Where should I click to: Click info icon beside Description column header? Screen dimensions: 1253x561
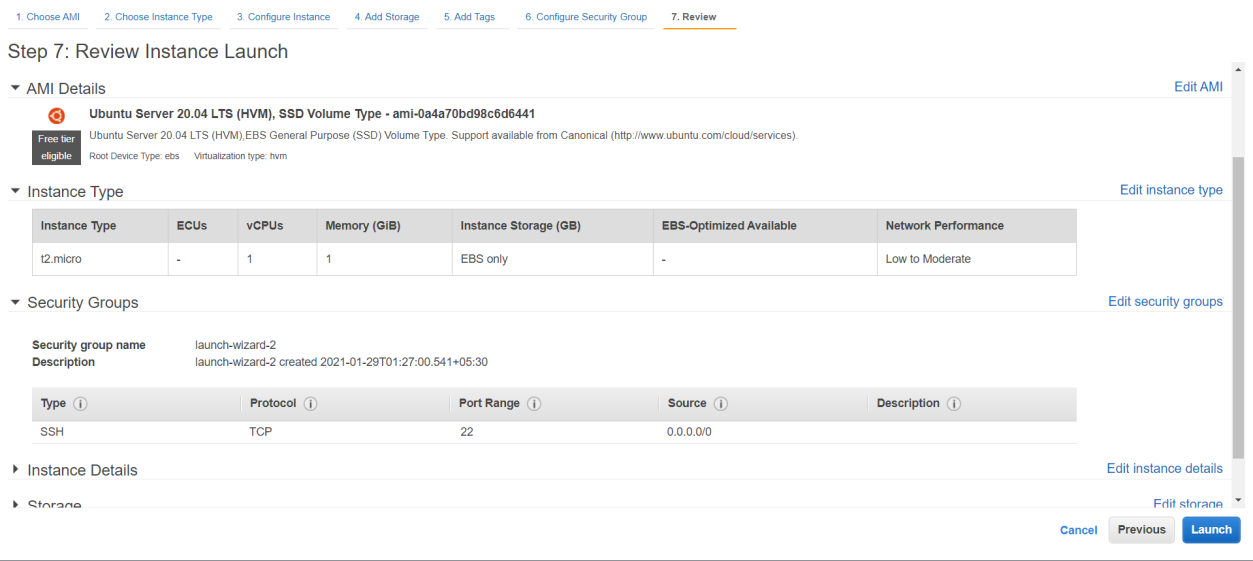pyautogui.click(x=954, y=404)
